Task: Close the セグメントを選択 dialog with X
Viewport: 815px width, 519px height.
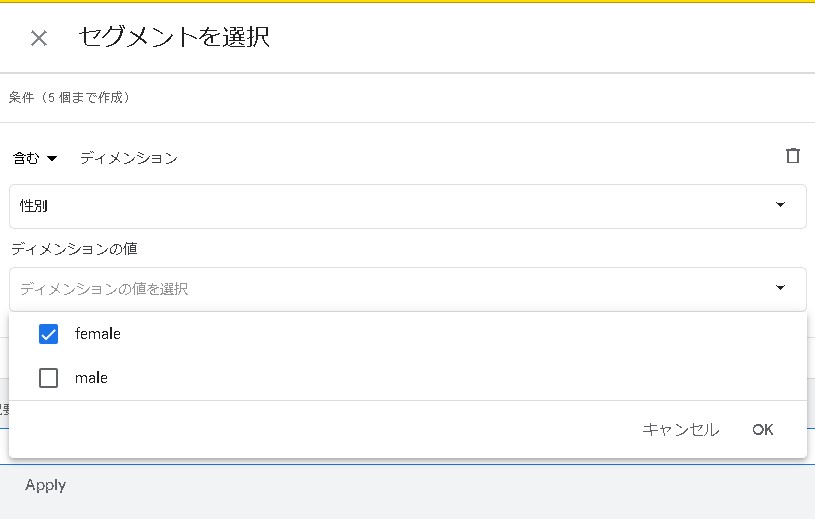Action: point(39,38)
